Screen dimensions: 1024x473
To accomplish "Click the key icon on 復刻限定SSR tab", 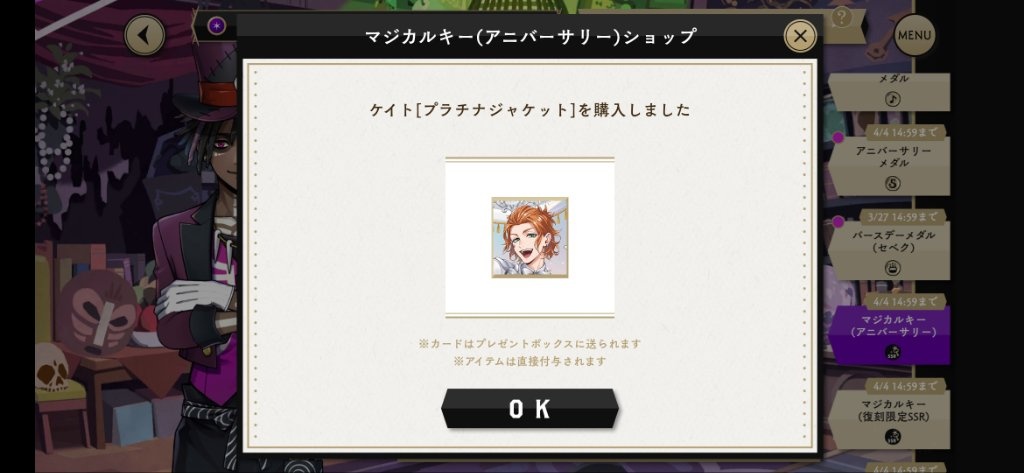I will click(x=892, y=436).
